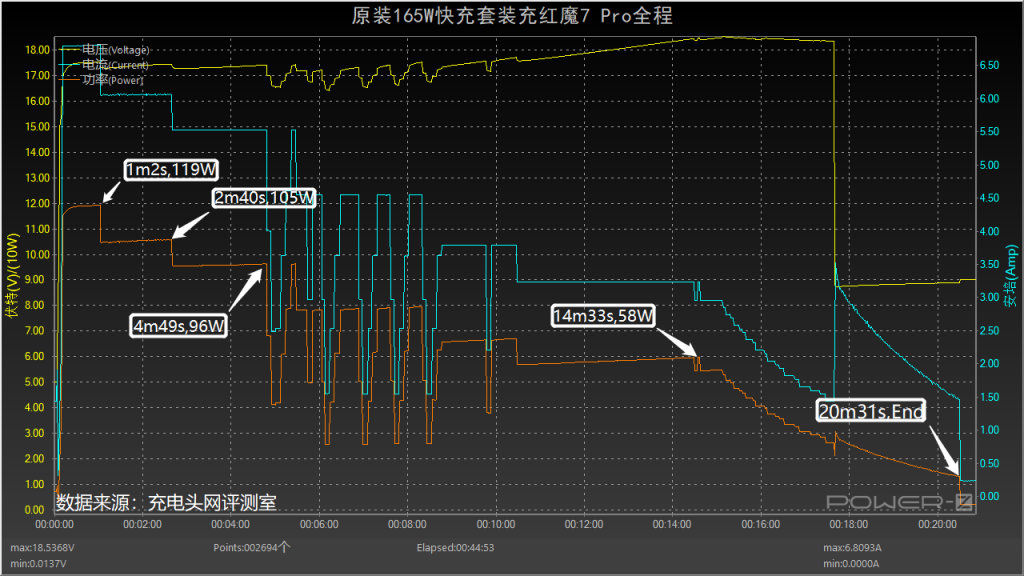
Task: Click the 10.00 voltage axis label
Action: pos(37,254)
